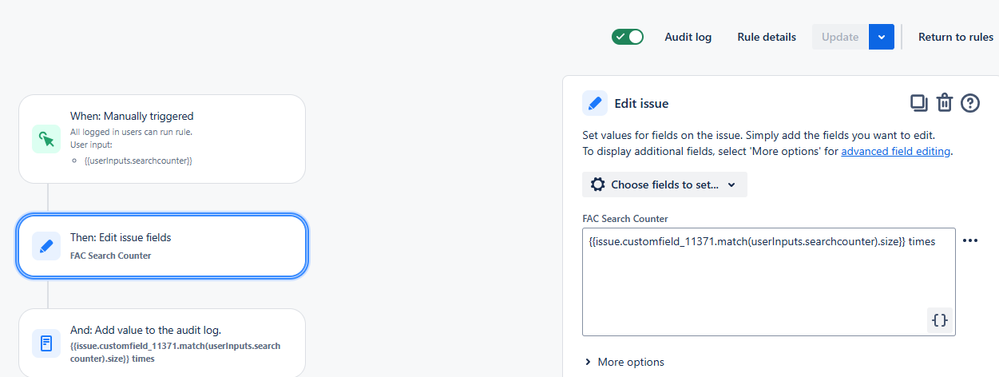Follow the advanced field editing link
The width and height of the screenshot is (999, 377).
pos(896,152)
